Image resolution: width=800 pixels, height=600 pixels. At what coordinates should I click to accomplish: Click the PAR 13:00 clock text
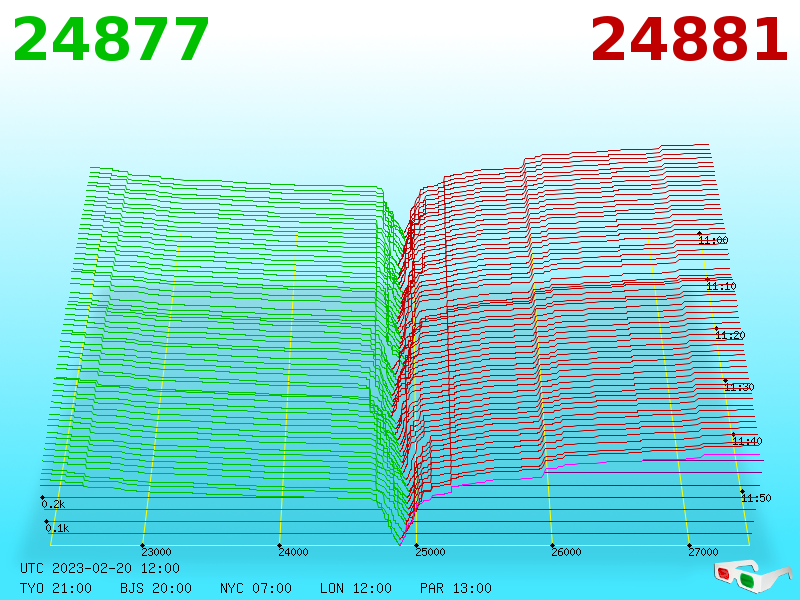pyautogui.click(x=456, y=588)
